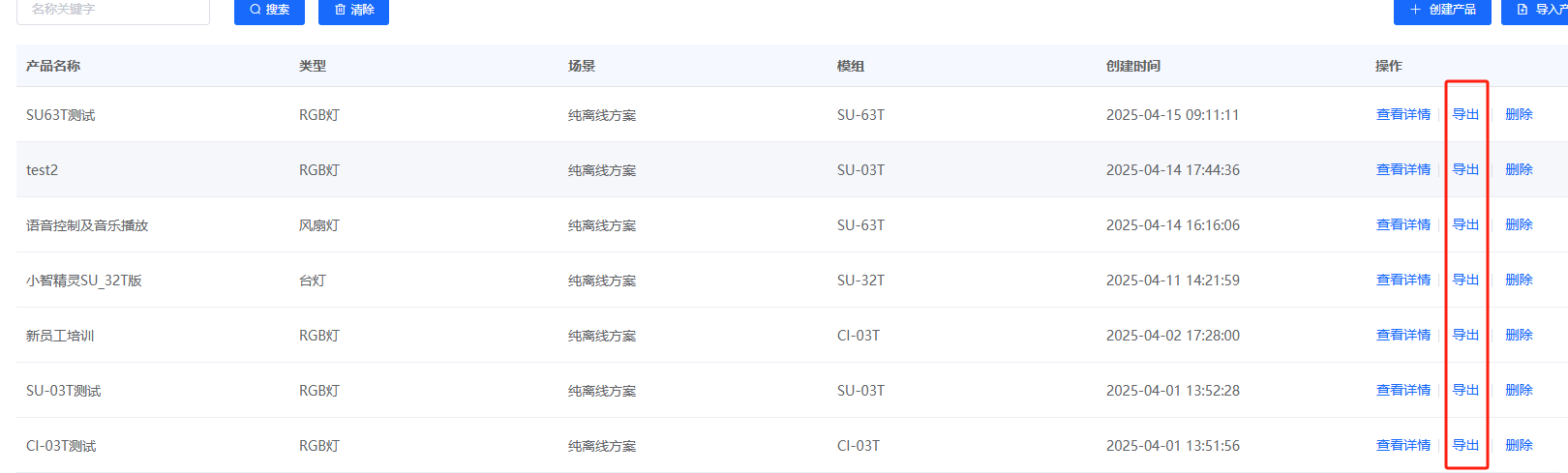Click the 清除 clear button
The image size is (1568, 473).
tap(353, 10)
